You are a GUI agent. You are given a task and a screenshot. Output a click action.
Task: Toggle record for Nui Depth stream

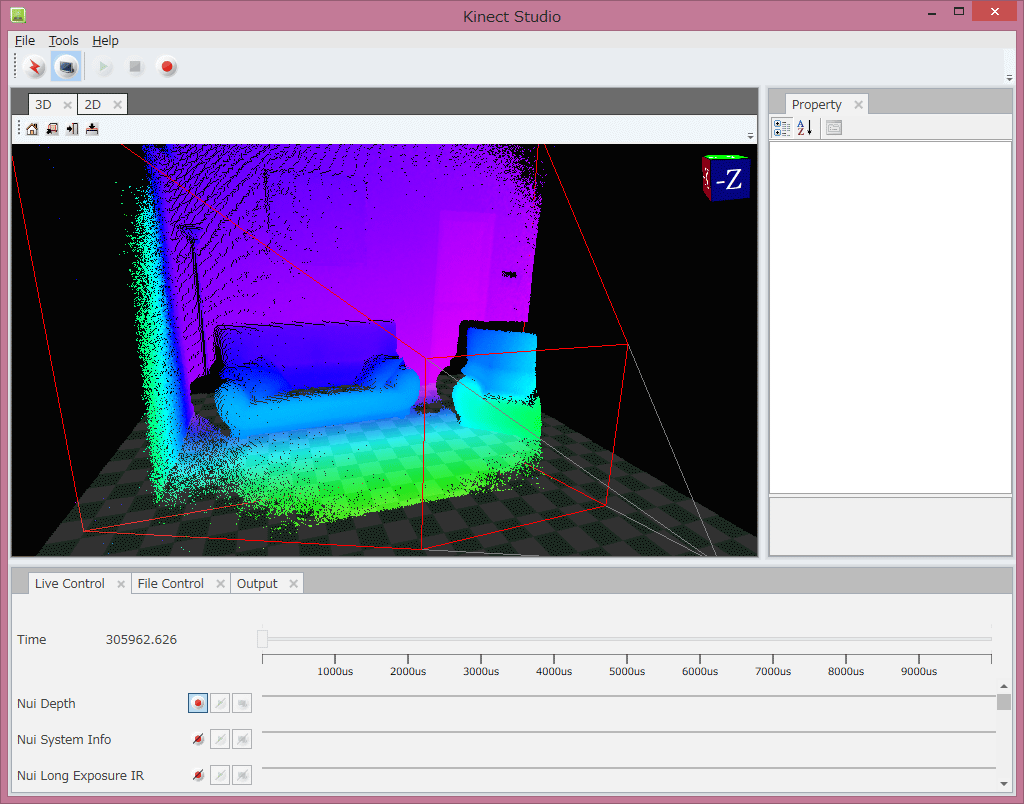pyautogui.click(x=198, y=703)
